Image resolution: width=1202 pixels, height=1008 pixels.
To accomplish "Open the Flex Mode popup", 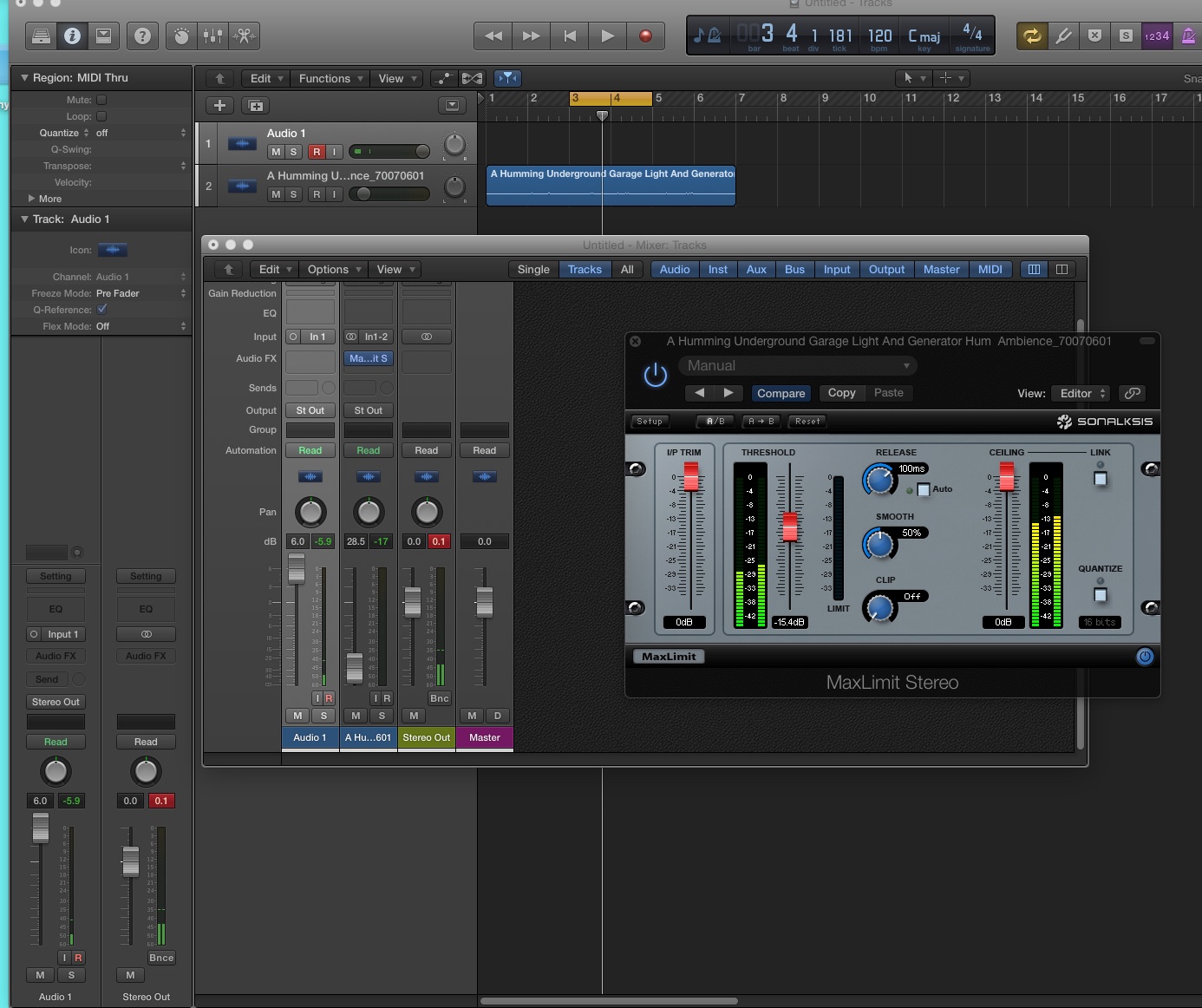I will 140,326.
